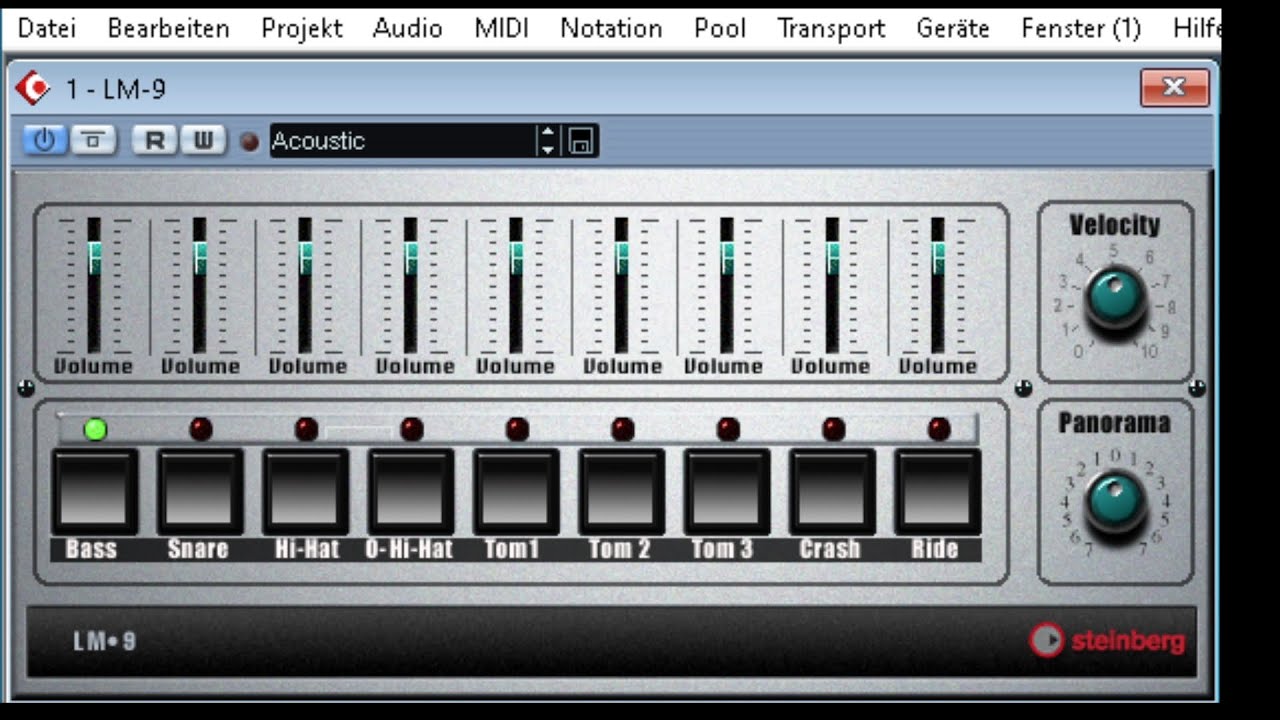Click the Hi-Hat volume fader handle
This screenshot has width=1280, height=720.
(305, 257)
